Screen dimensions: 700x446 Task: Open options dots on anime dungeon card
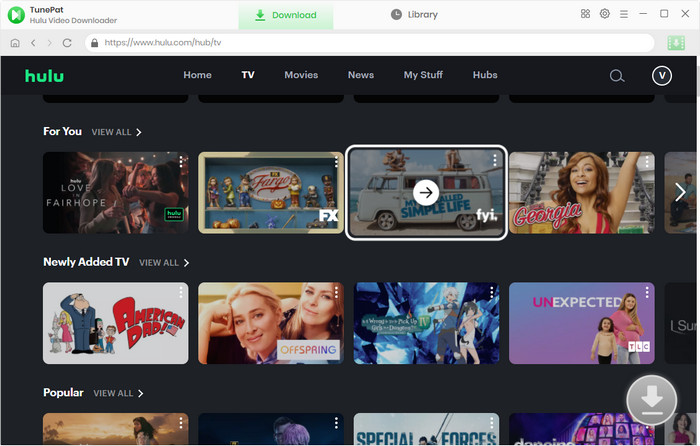click(492, 292)
